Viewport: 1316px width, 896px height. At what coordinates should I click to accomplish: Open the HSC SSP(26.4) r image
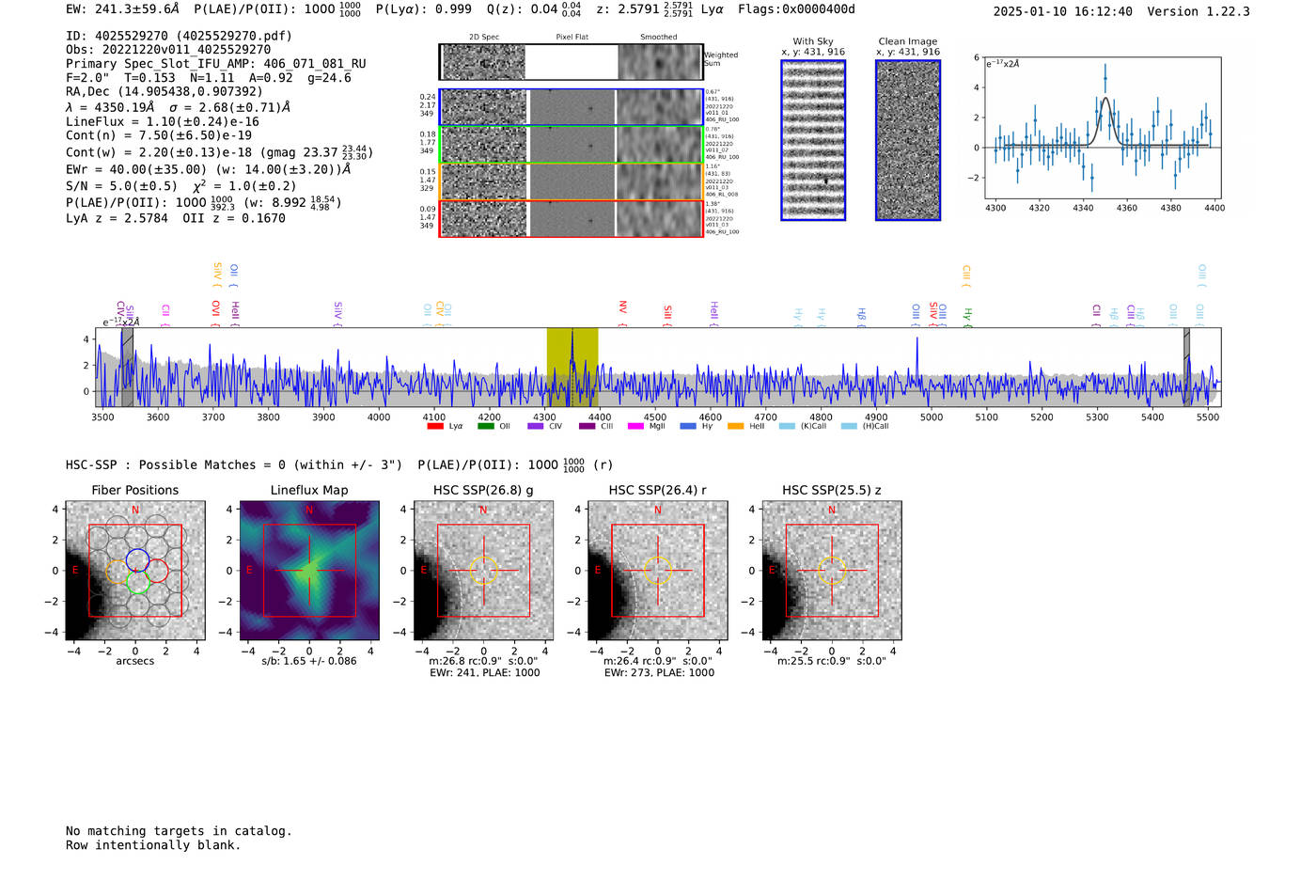tap(658, 571)
